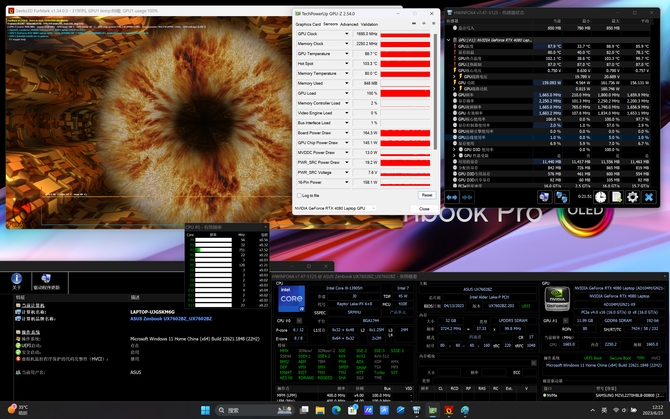Click the NVIDIA GeForce logo
Image resolution: width=670 pixels, height=419 pixels.
(x=557, y=299)
